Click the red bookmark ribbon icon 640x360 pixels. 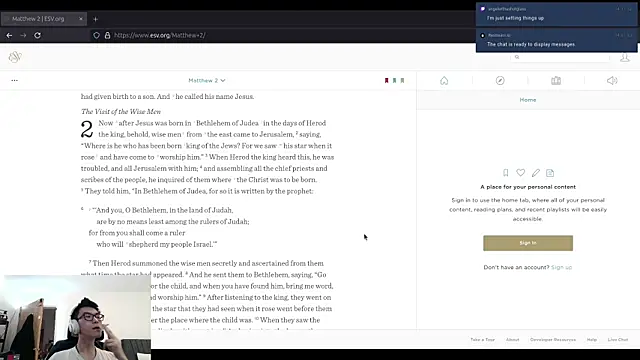pos(387,80)
